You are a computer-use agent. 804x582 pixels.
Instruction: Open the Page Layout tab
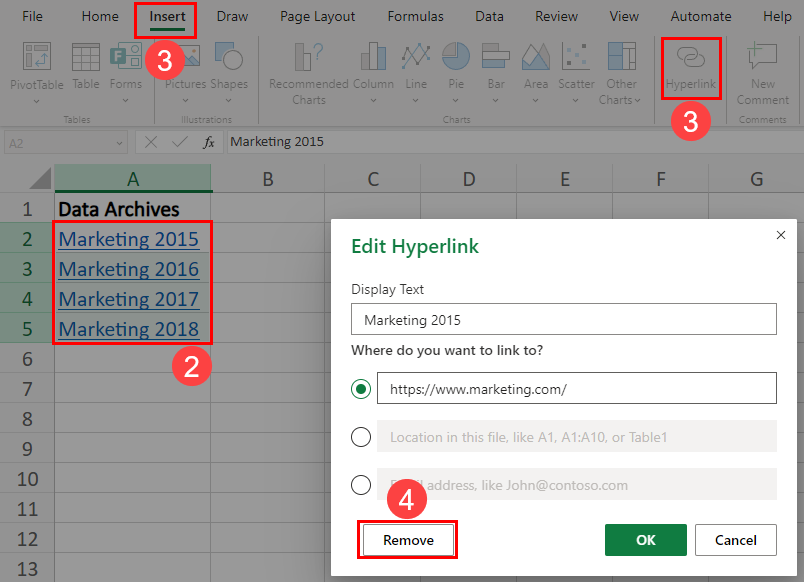(x=317, y=16)
